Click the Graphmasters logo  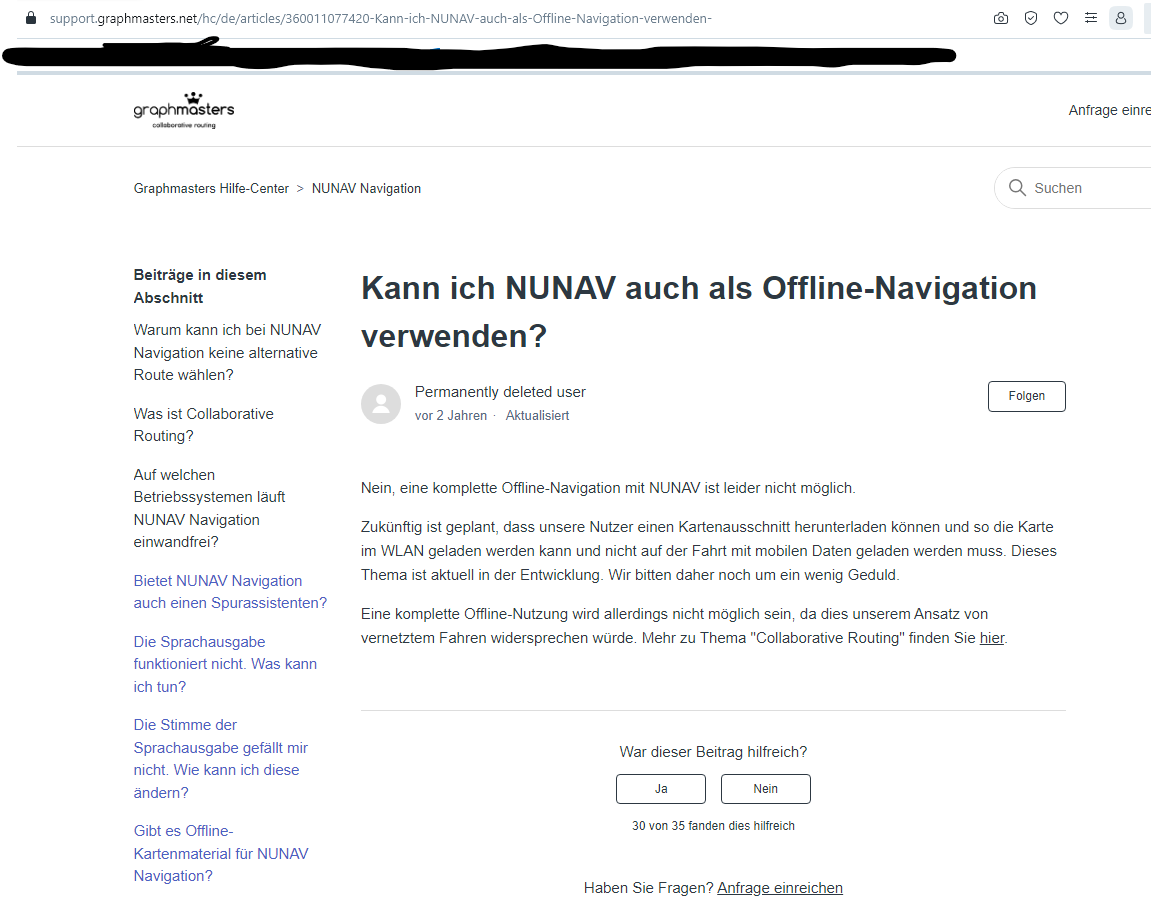tap(184, 110)
